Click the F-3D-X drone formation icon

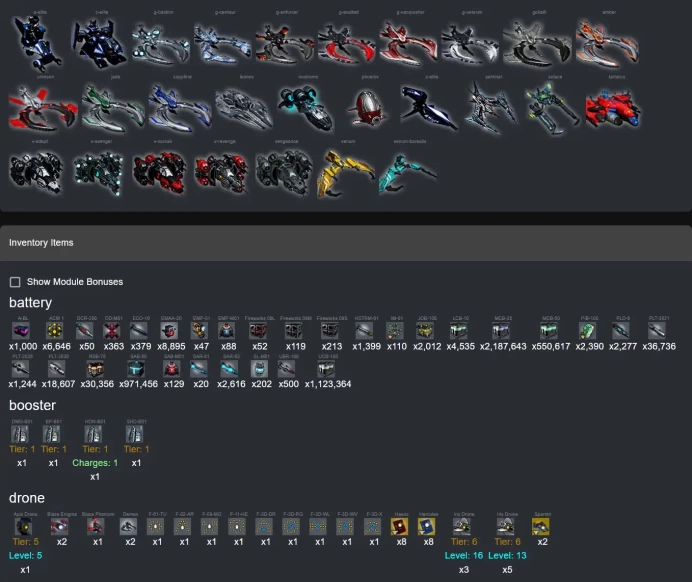coord(372,526)
